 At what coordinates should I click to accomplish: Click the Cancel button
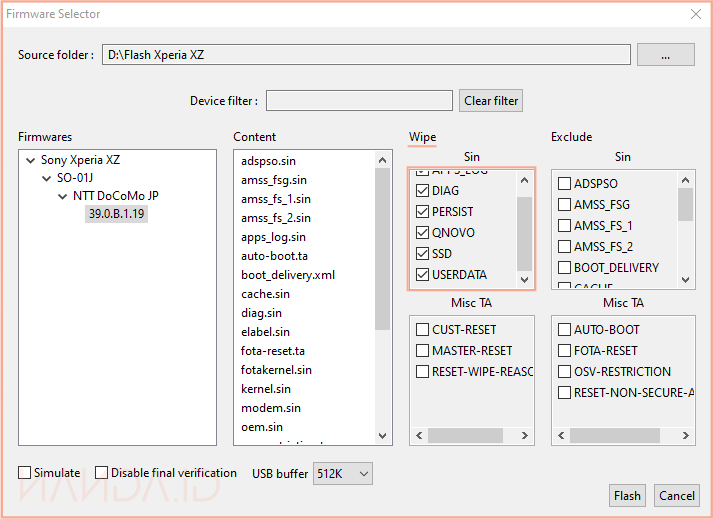tap(677, 495)
